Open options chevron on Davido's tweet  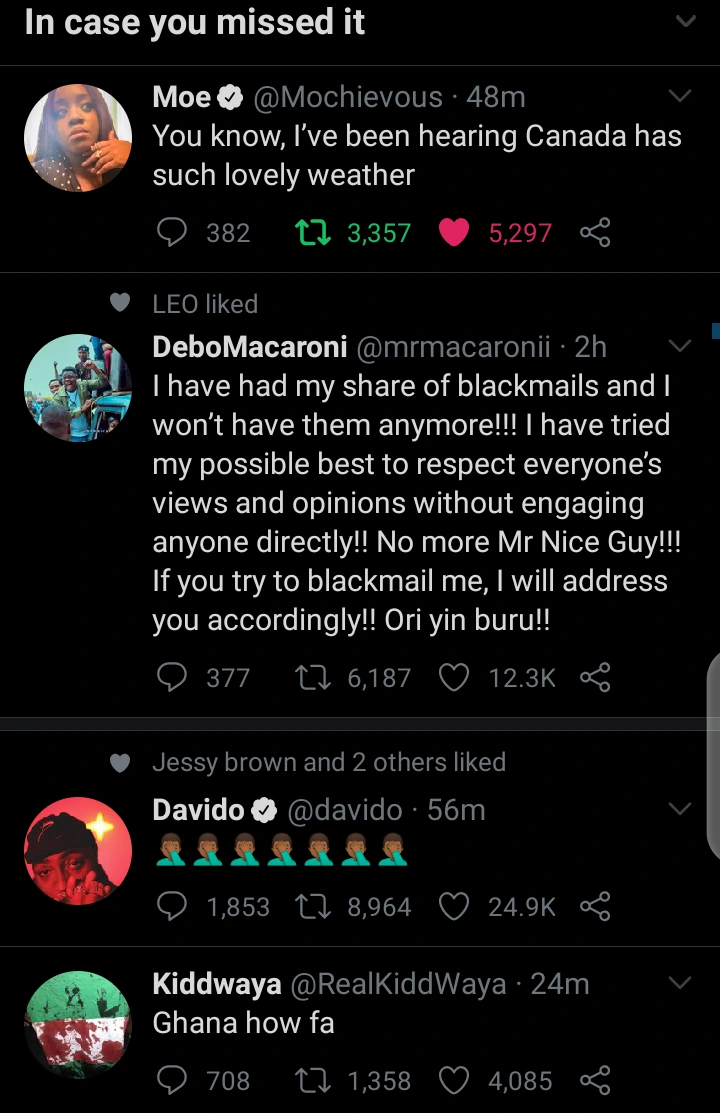[x=679, y=808]
